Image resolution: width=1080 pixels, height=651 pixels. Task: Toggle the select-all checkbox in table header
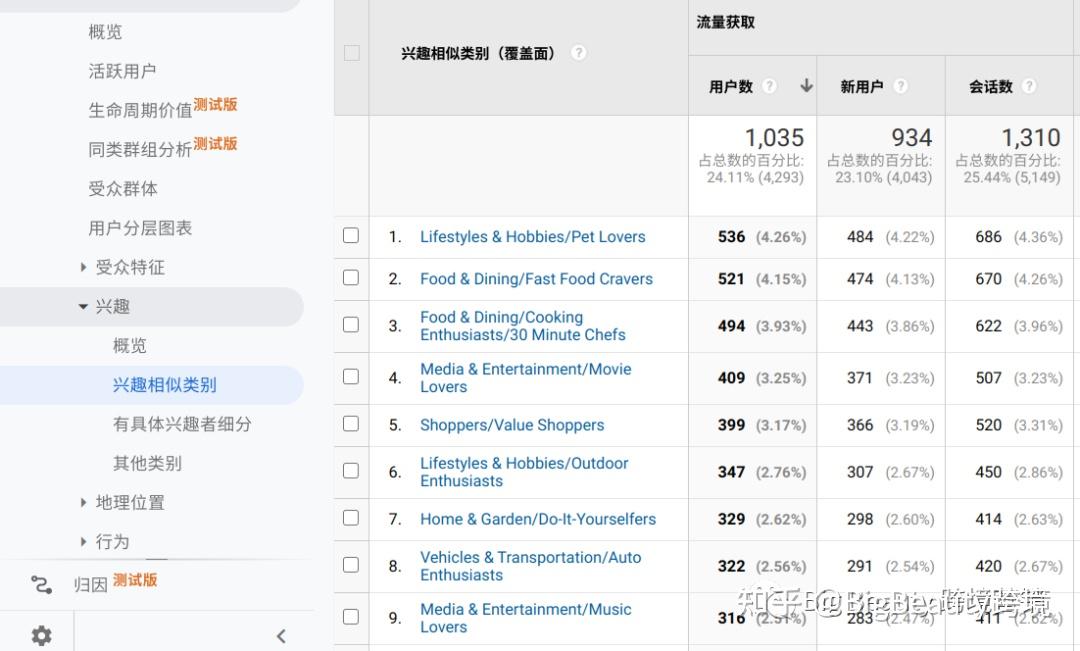tap(351, 53)
